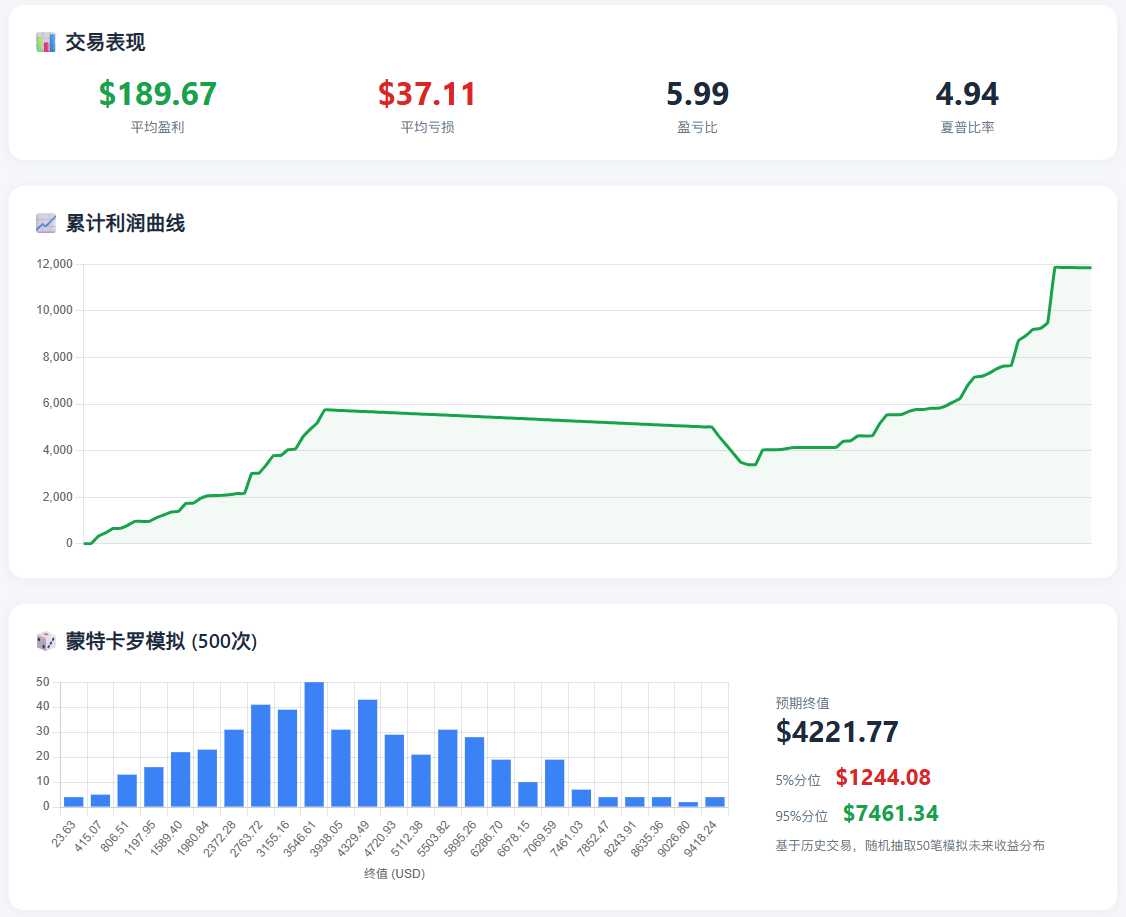Click the 12,000 y-axis label
1126x917 pixels.
pos(55,264)
